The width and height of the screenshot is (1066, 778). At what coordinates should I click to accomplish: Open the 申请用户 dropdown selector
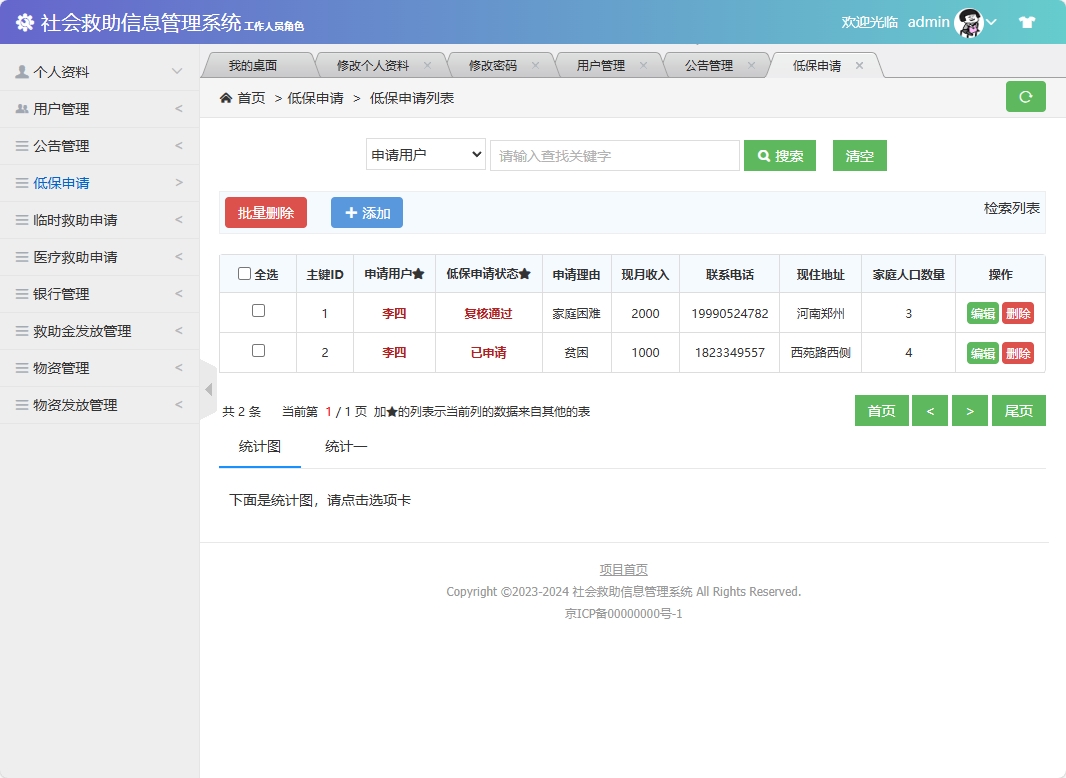(x=425, y=155)
